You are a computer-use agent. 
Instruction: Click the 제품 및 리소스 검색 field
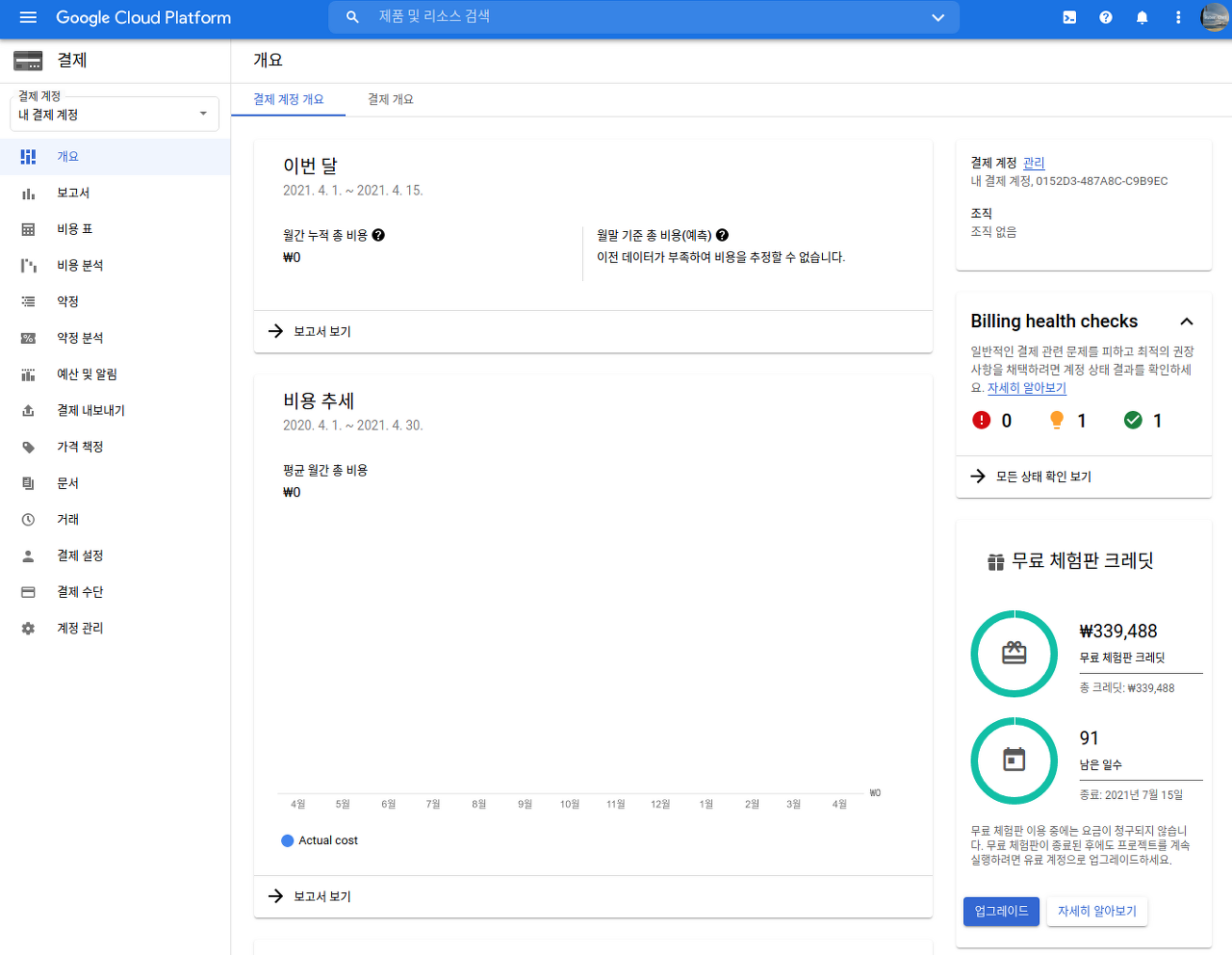(645, 17)
